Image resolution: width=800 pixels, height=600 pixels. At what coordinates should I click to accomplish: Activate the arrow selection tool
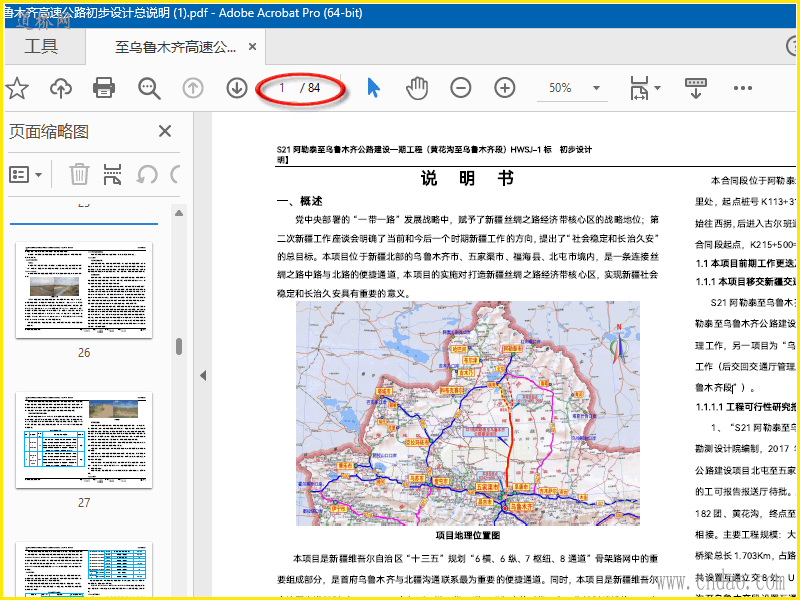click(x=373, y=88)
